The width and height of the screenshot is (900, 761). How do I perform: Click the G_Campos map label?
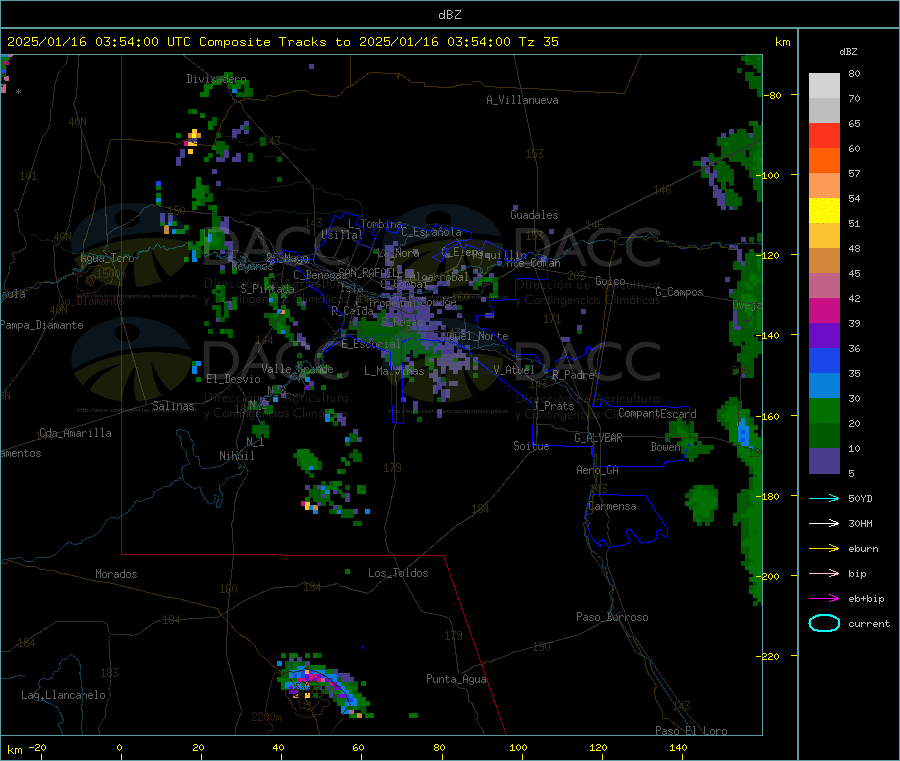coord(679,292)
